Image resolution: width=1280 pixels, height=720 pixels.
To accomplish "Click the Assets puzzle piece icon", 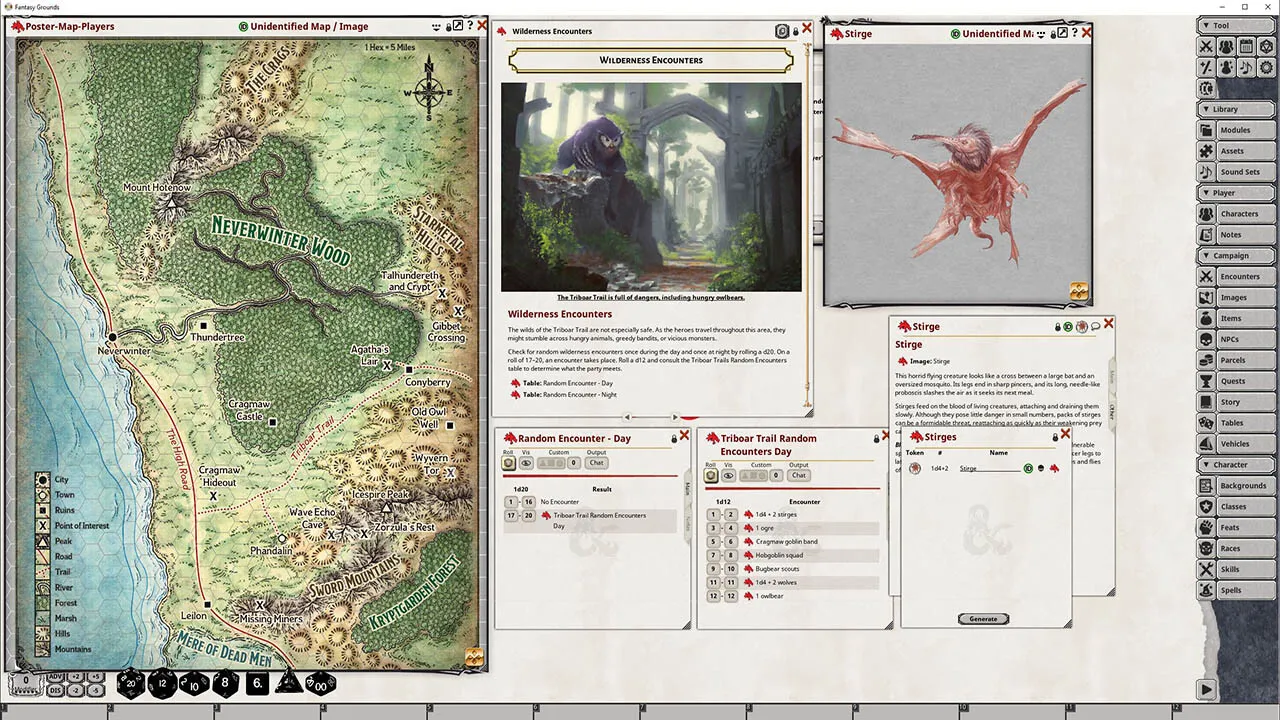I will coord(1206,151).
